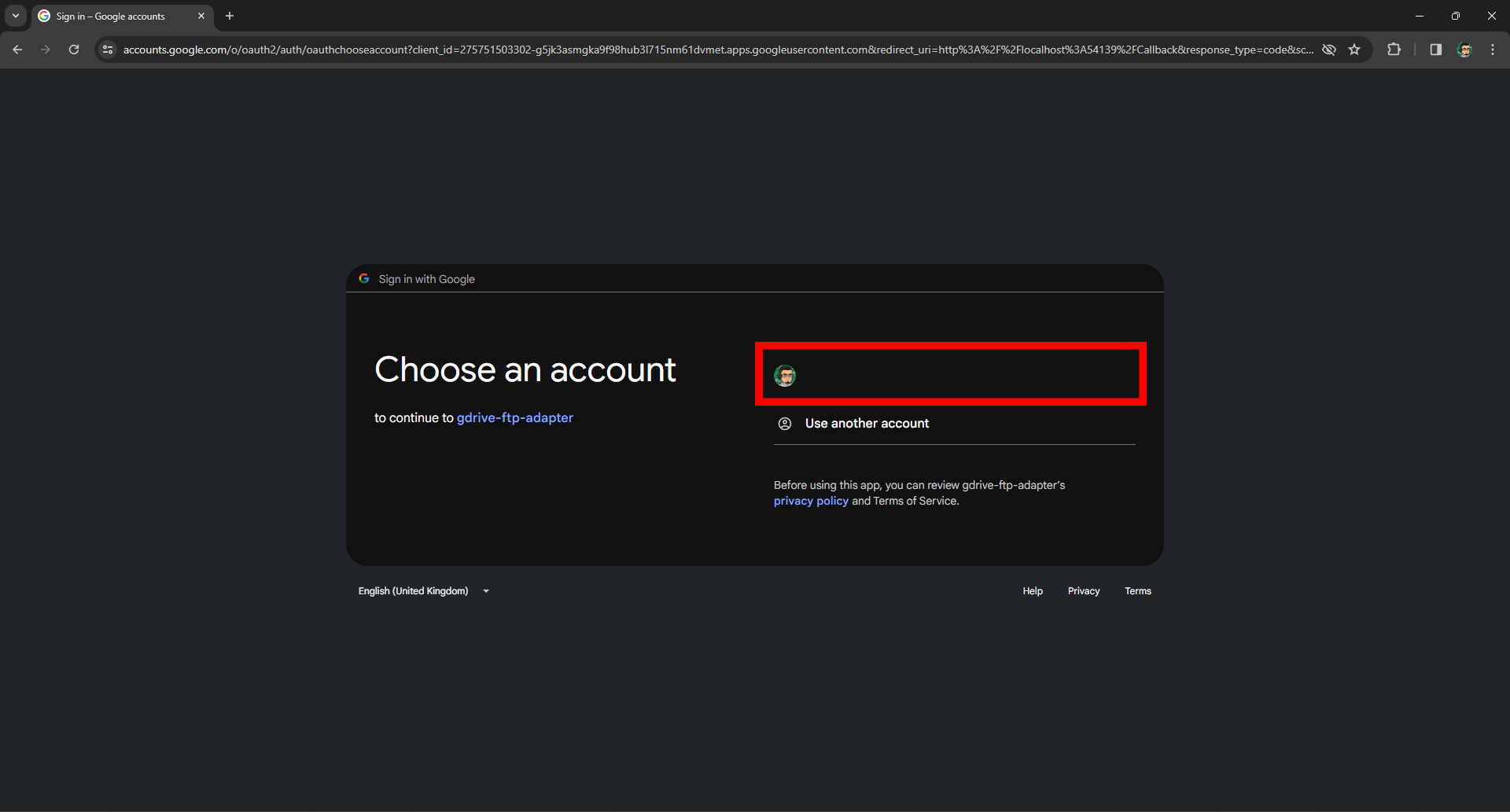Bookmark this page with the star icon
Screen dimensions: 1510x812
[x=1354, y=50]
